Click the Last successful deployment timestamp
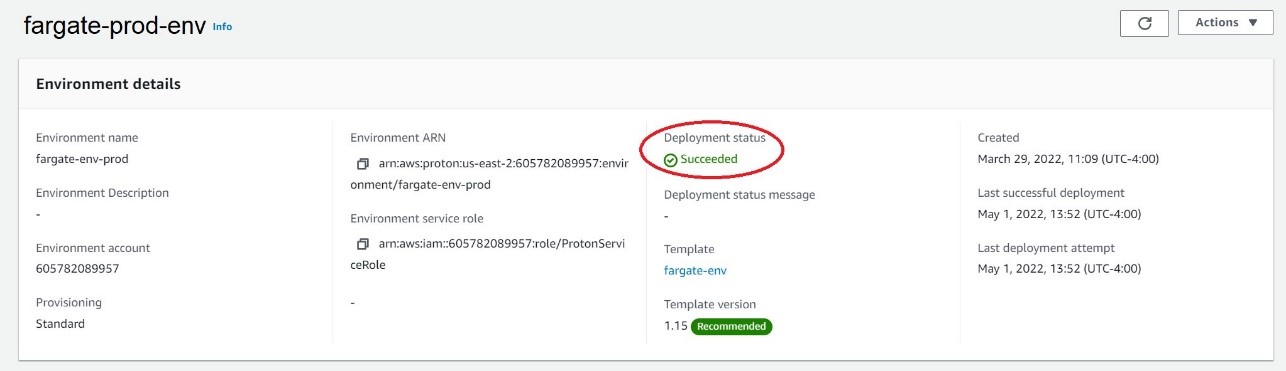This screenshot has height=371, width=1286. (x=1059, y=214)
